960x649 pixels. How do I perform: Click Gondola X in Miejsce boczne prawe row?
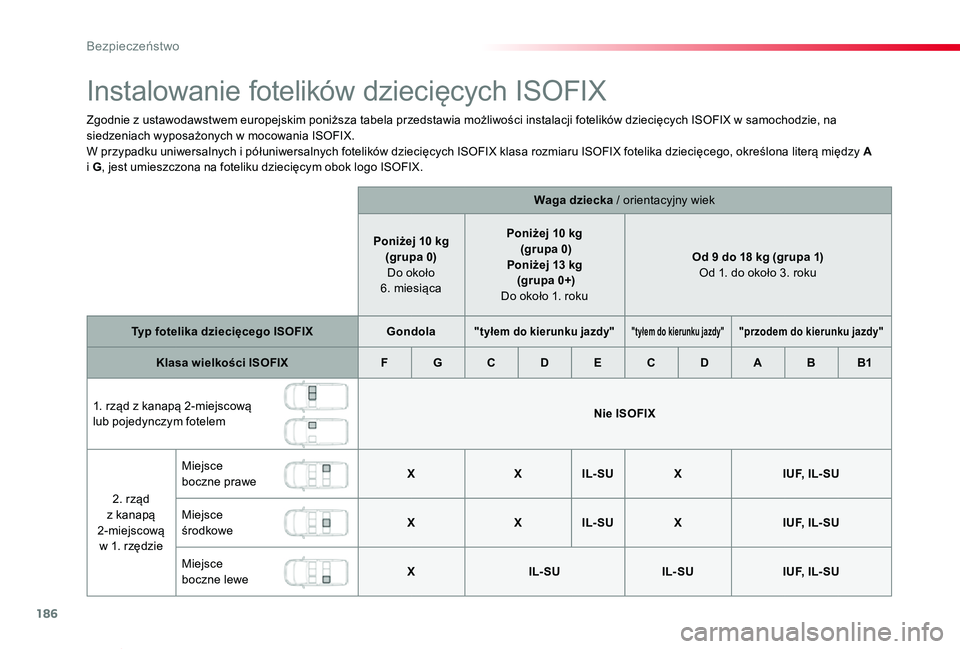(411, 474)
